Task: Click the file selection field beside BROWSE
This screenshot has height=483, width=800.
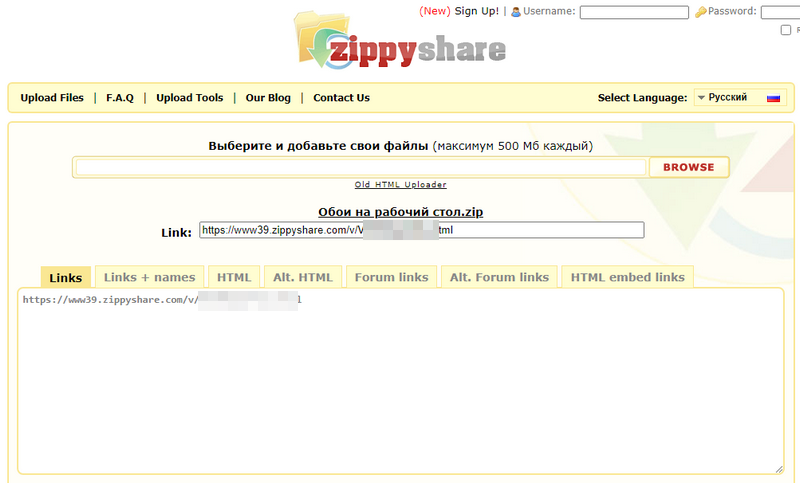Action: click(x=361, y=167)
